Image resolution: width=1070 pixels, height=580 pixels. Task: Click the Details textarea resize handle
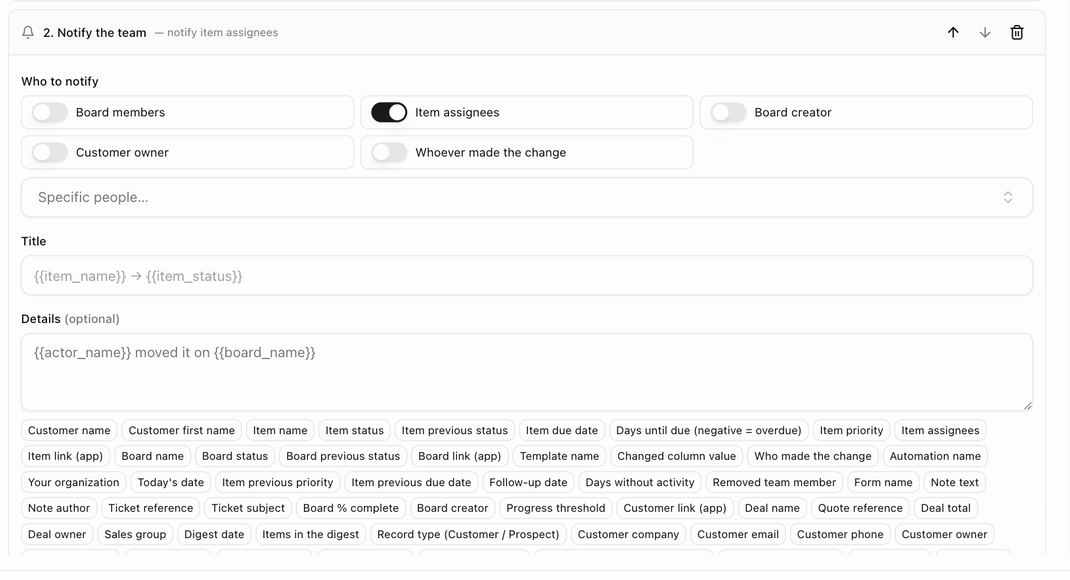pos(1027,405)
